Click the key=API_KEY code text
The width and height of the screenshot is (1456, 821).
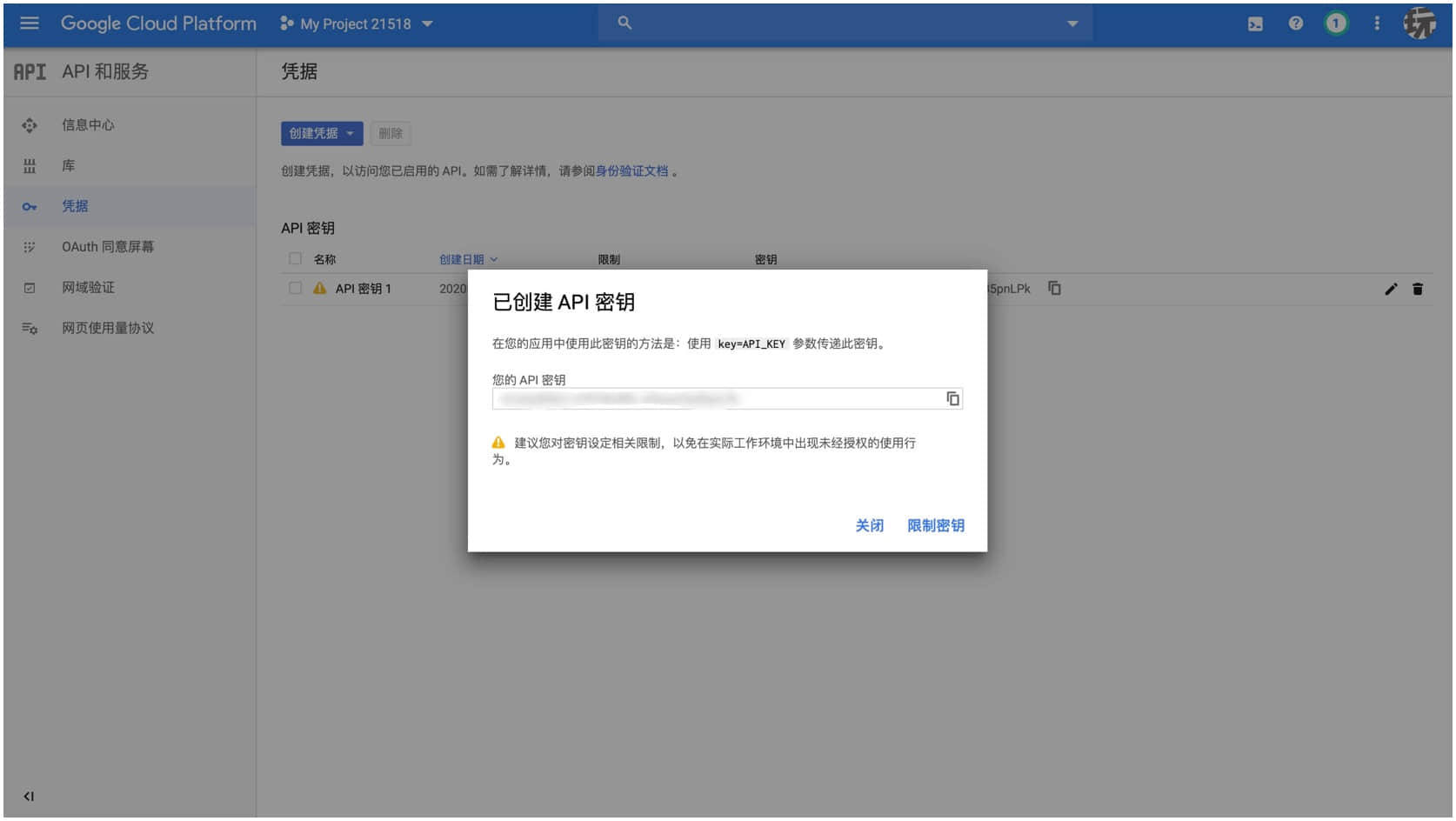click(751, 344)
